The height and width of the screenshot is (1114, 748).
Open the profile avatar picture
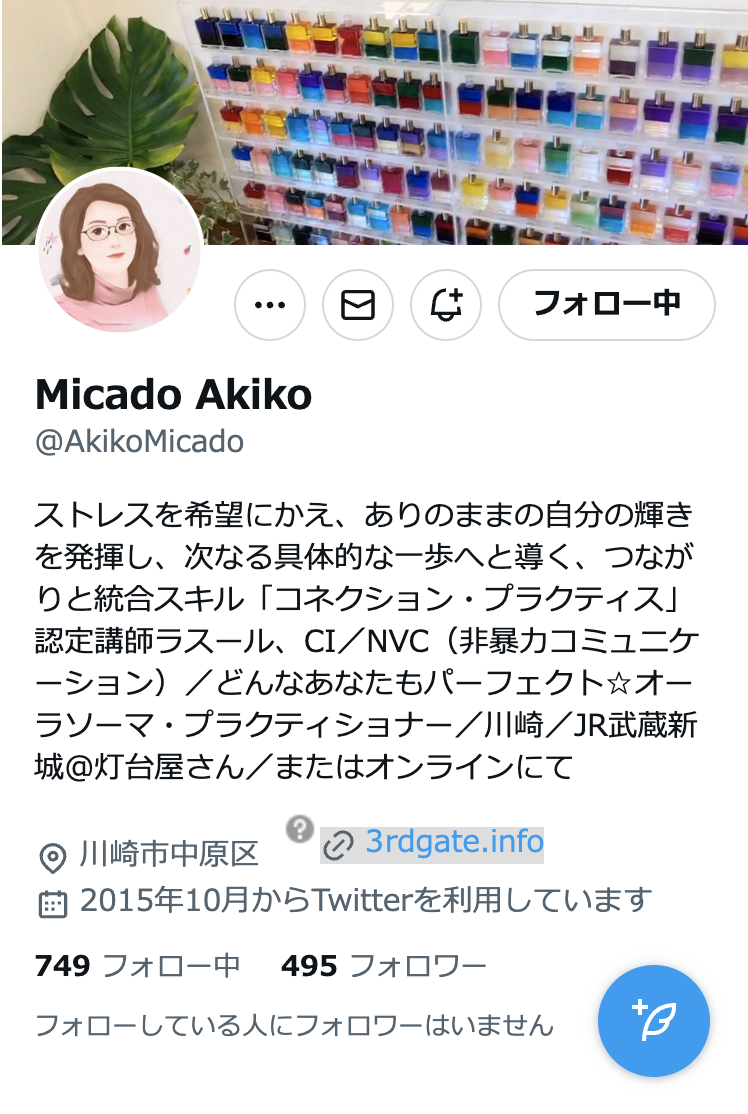tap(119, 250)
